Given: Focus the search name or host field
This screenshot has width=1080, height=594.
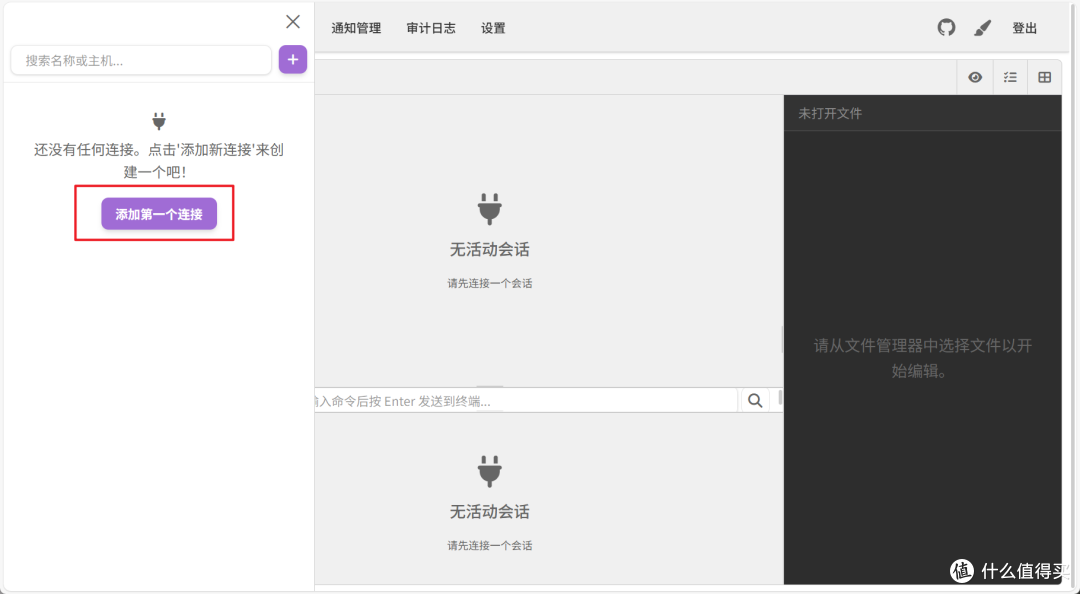Looking at the screenshot, I should (141, 61).
